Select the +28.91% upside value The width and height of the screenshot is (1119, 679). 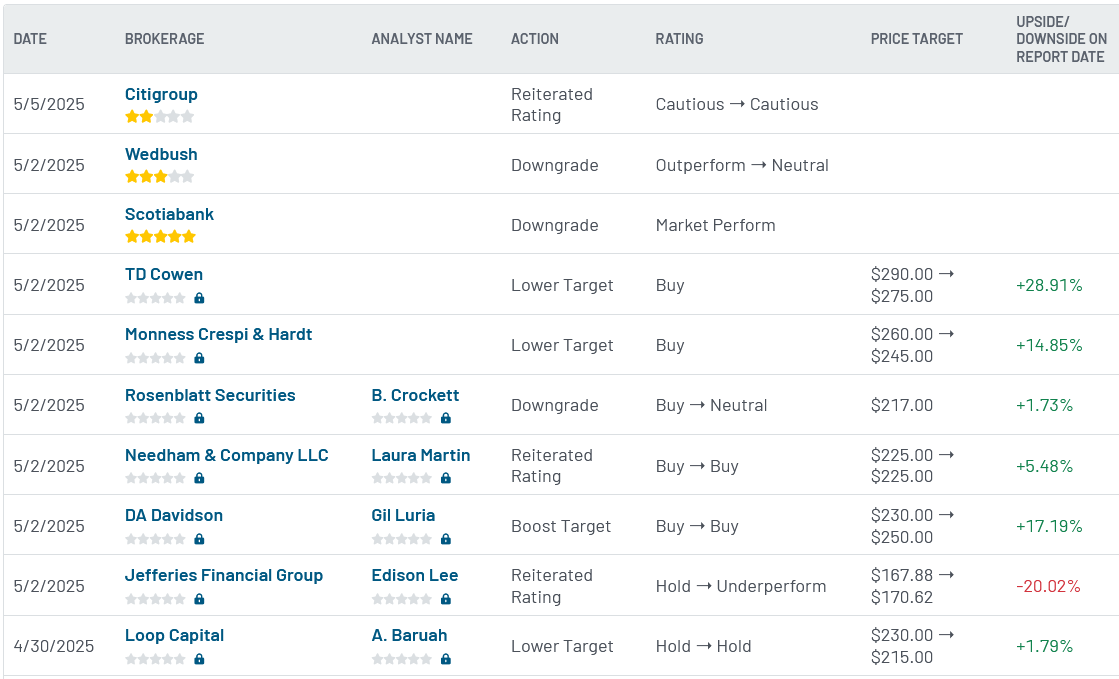click(1049, 285)
